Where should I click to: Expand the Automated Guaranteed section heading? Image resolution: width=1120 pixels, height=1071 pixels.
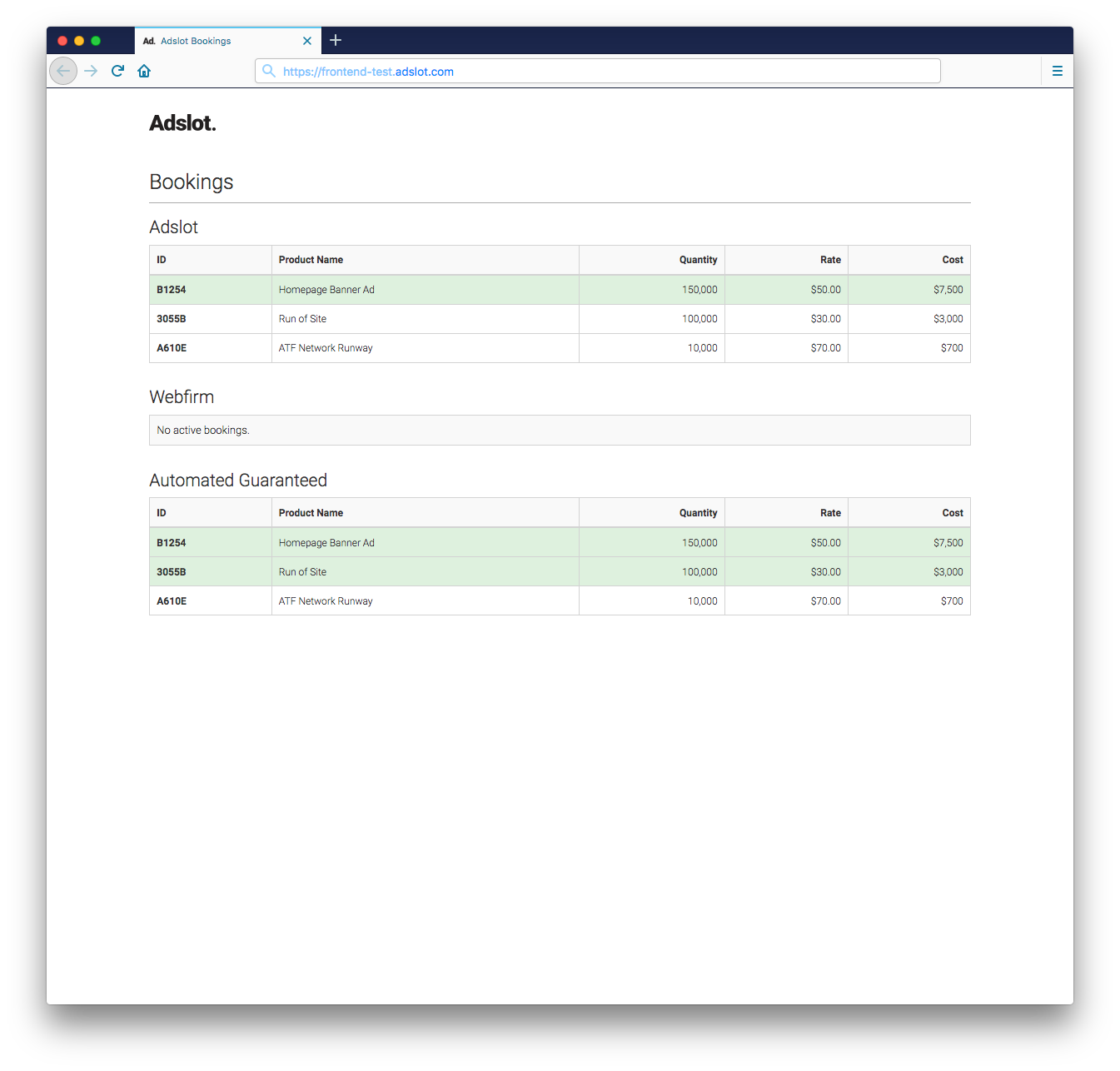pyautogui.click(x=238, y=480)
